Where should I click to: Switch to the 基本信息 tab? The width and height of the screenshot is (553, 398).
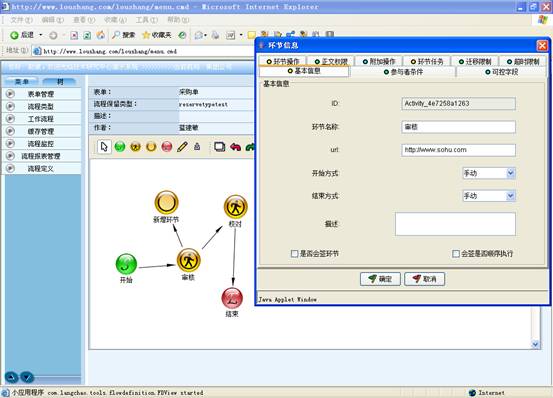[x=304, y=71]
